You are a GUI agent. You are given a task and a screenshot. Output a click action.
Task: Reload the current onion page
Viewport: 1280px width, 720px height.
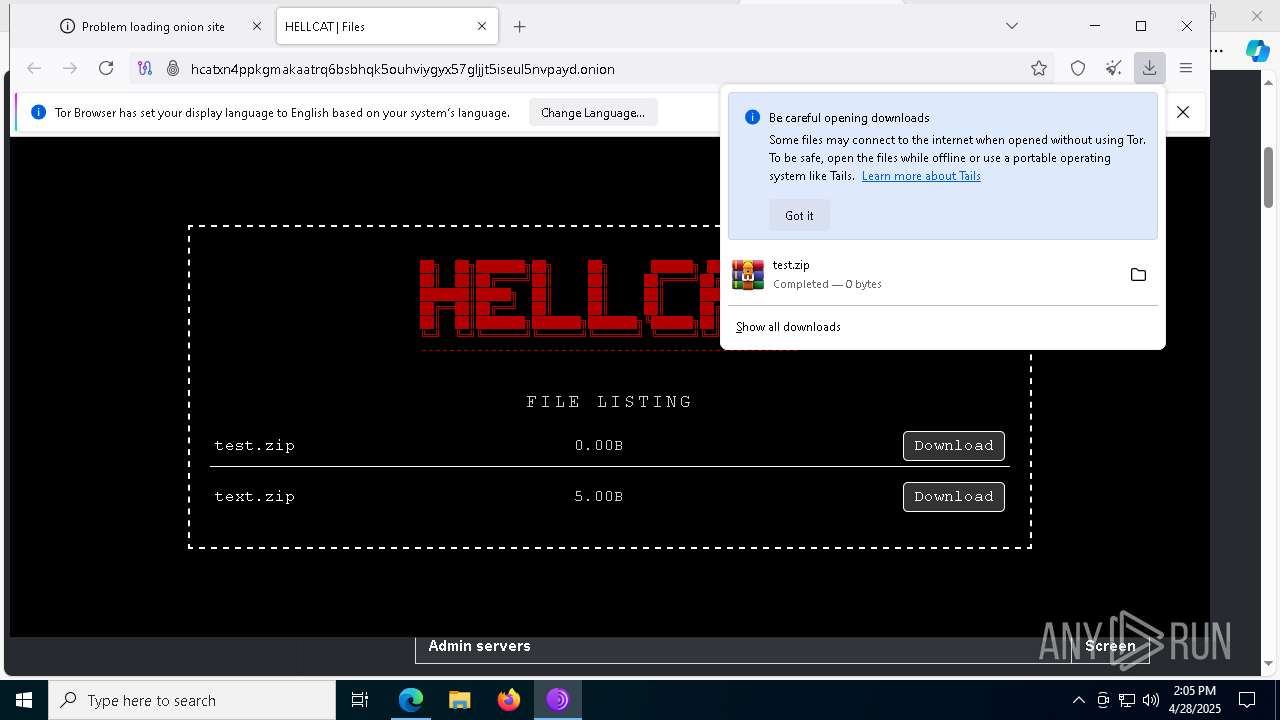(x=106, y=68)
